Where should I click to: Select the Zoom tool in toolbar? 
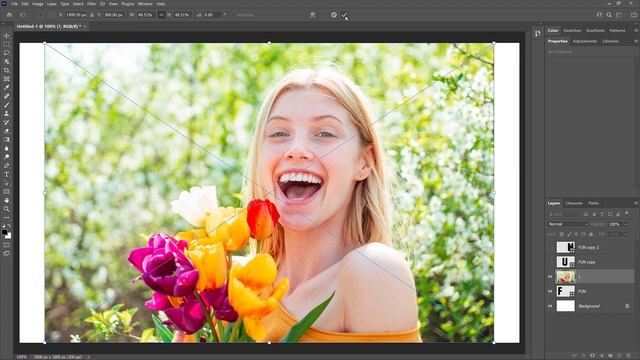coord(6,209)
